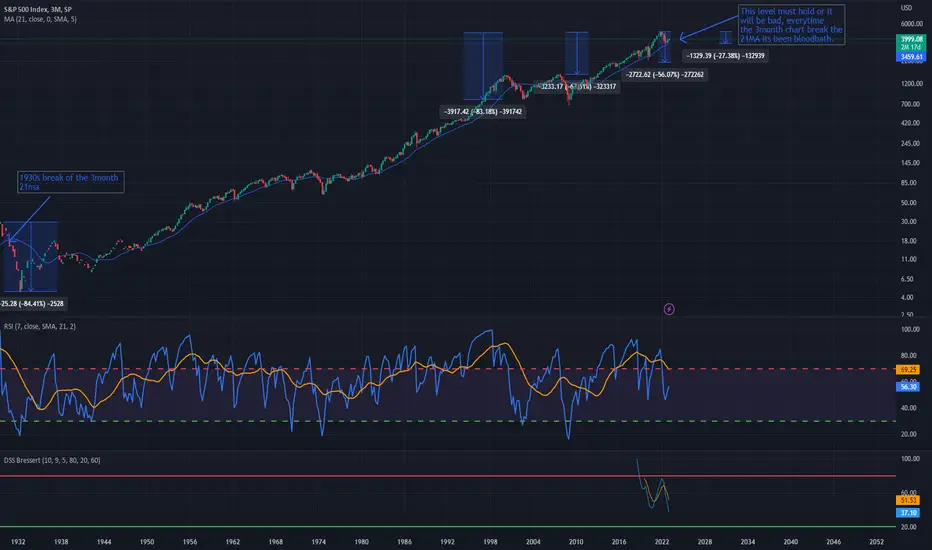The height and width of the screenshot is (550, 932).
Task: Select the DSS Bressert (10, 9, 5, 80, 20, 60) legend
Action: [x=52, y=460]
